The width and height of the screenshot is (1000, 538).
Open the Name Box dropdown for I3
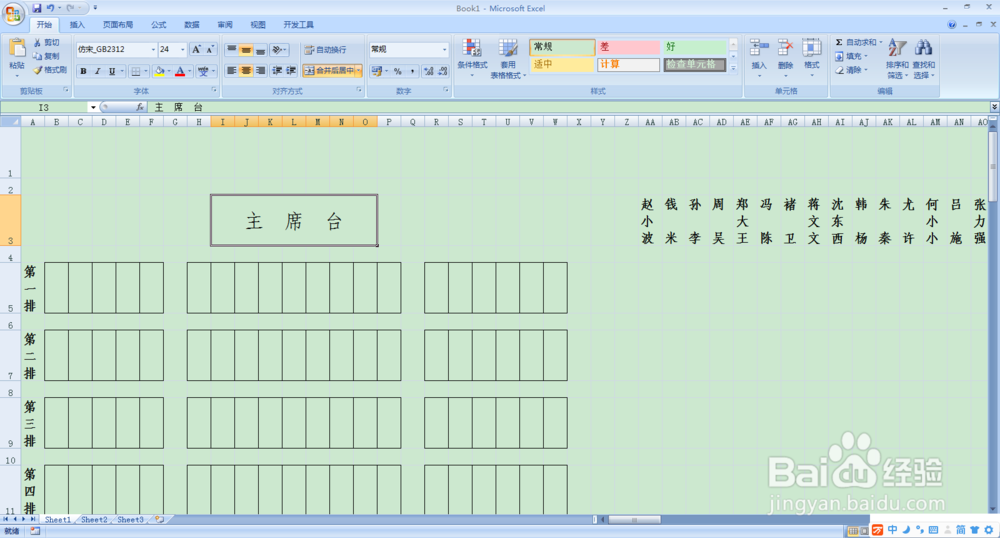(93, 107)
